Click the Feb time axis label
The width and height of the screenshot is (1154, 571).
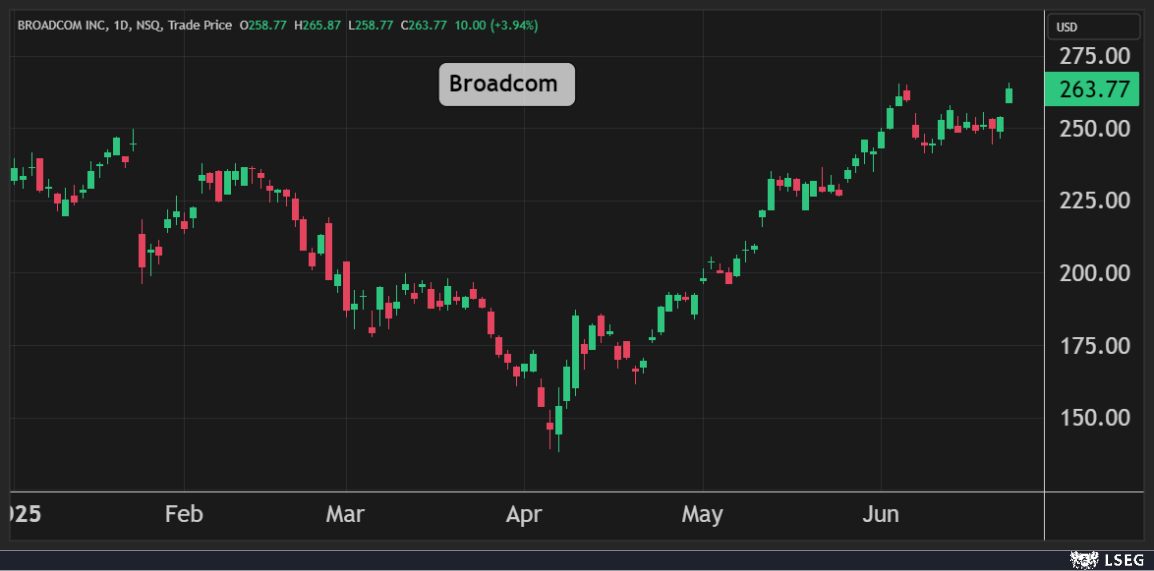pyautogui.click(x=184, y=514)
